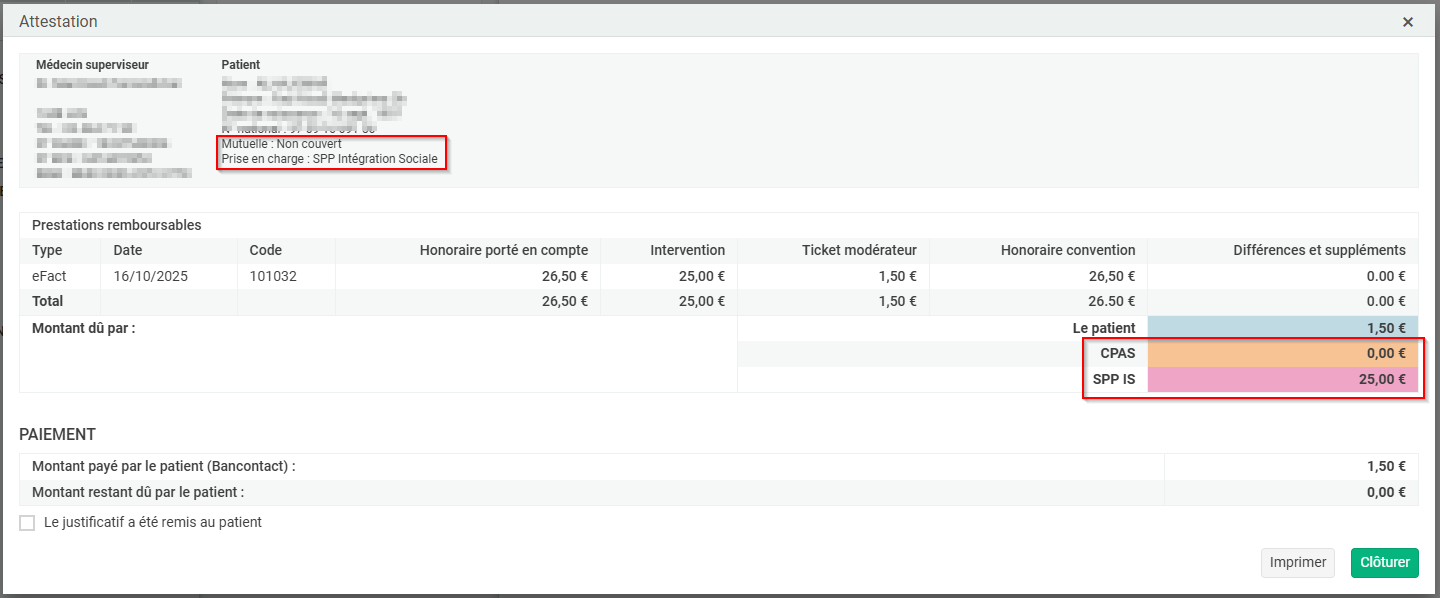
Task: Click the pink SPP IS amount cell
Action: click(1282, 379)
